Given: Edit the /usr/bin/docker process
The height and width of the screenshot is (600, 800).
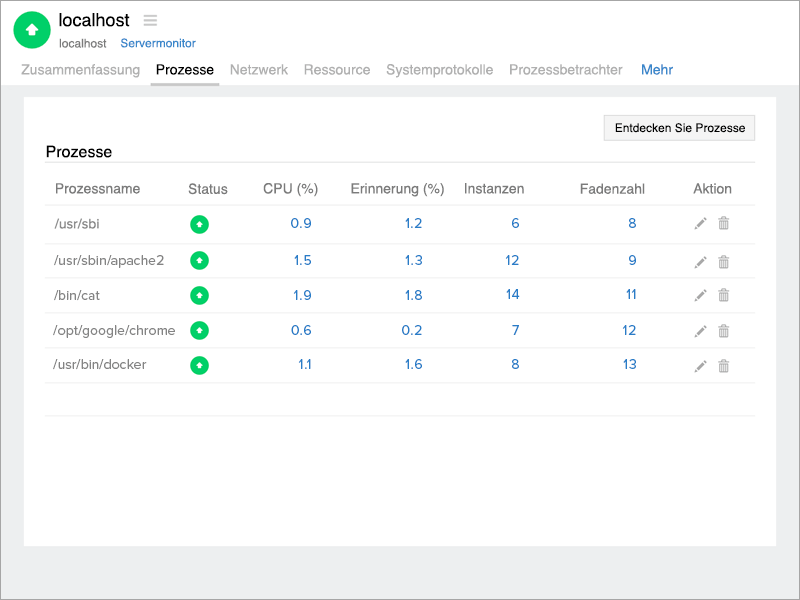Looking at the screenshot, I should [700, 366].
